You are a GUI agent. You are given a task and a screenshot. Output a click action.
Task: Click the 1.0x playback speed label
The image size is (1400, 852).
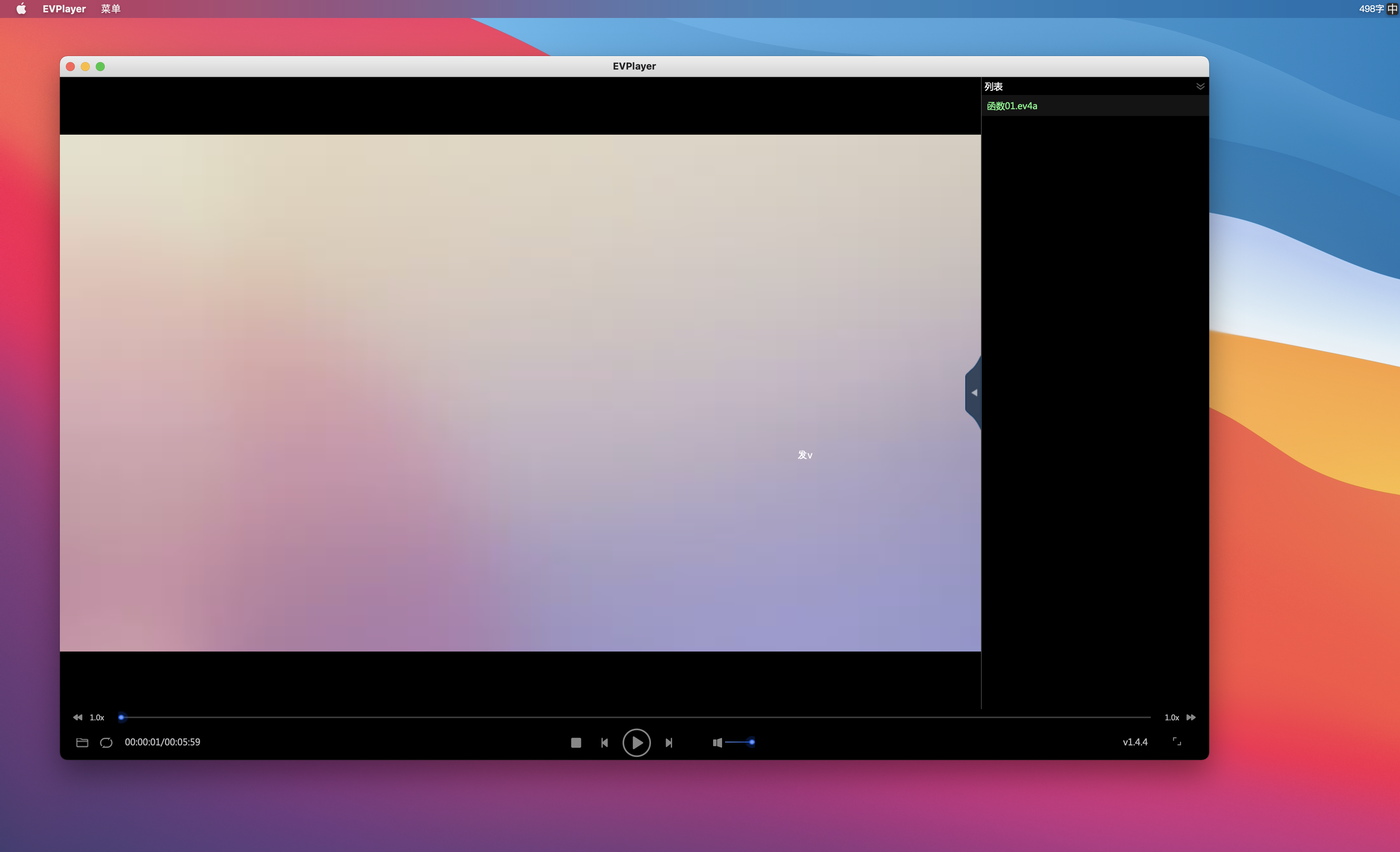tap(97, 717)
